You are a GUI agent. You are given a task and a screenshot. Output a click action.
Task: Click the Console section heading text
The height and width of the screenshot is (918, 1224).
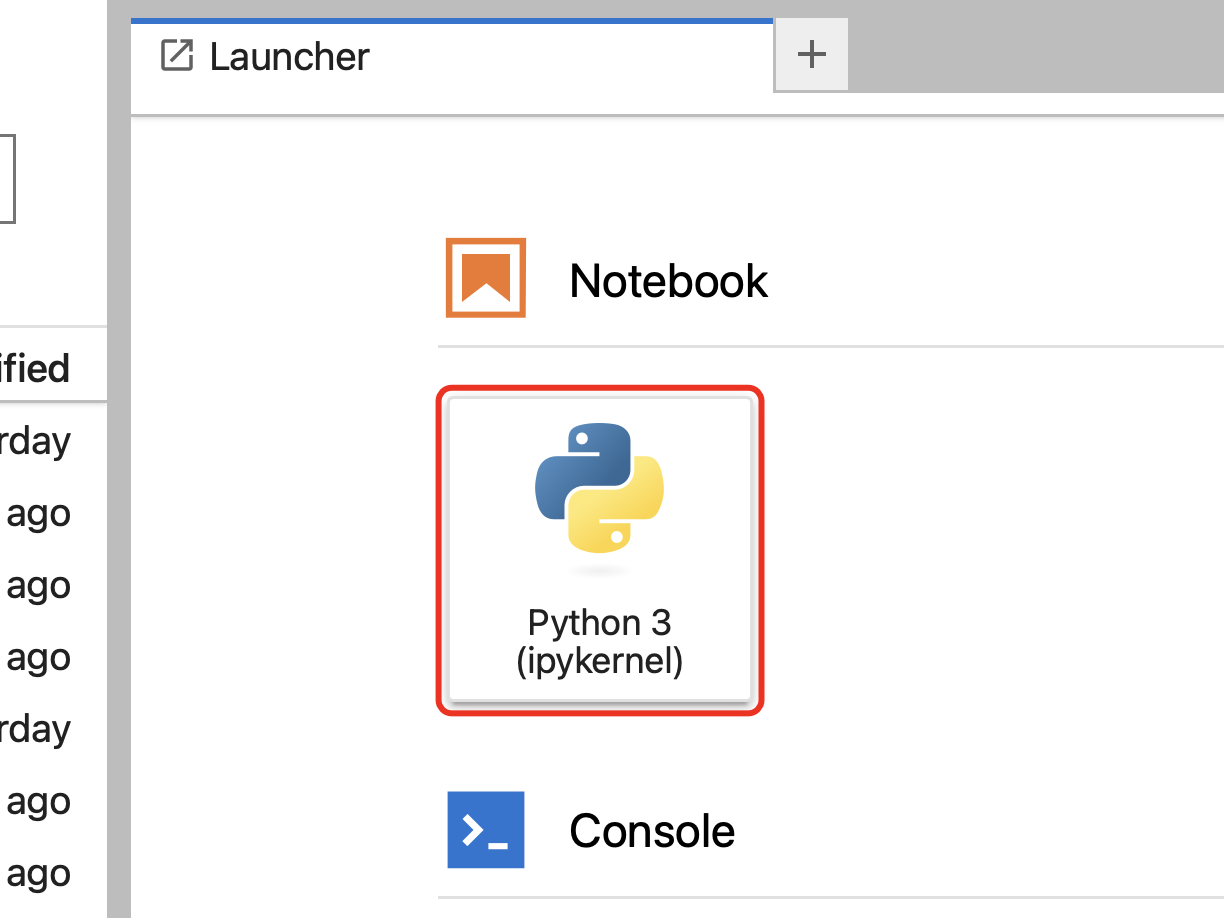pyautogui.click(x=652, y=831)
